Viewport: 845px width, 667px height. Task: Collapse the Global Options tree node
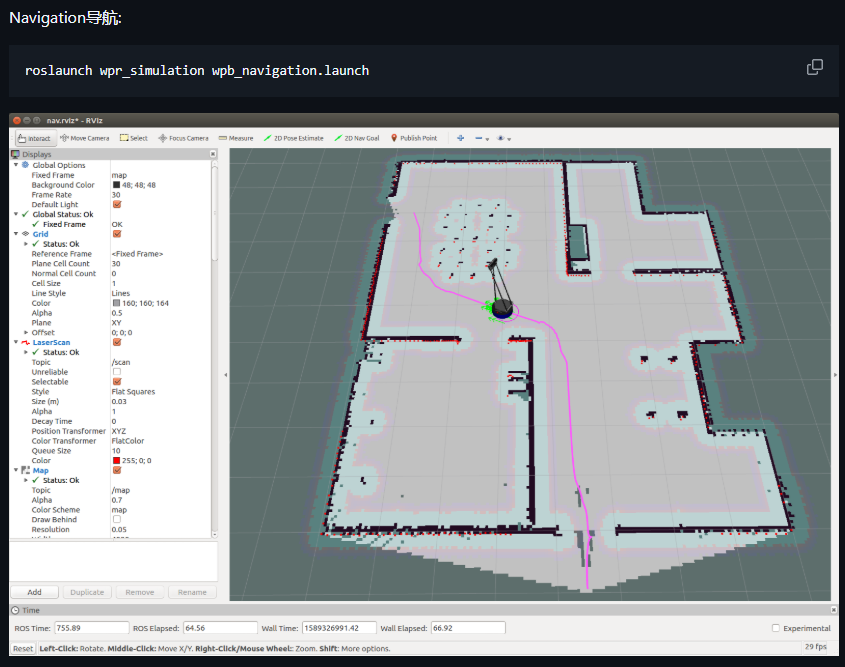[x=16, y=165]
